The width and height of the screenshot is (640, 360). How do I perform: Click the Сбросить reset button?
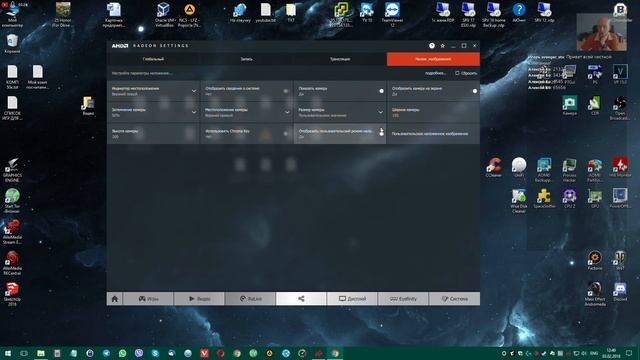point(466,73)
